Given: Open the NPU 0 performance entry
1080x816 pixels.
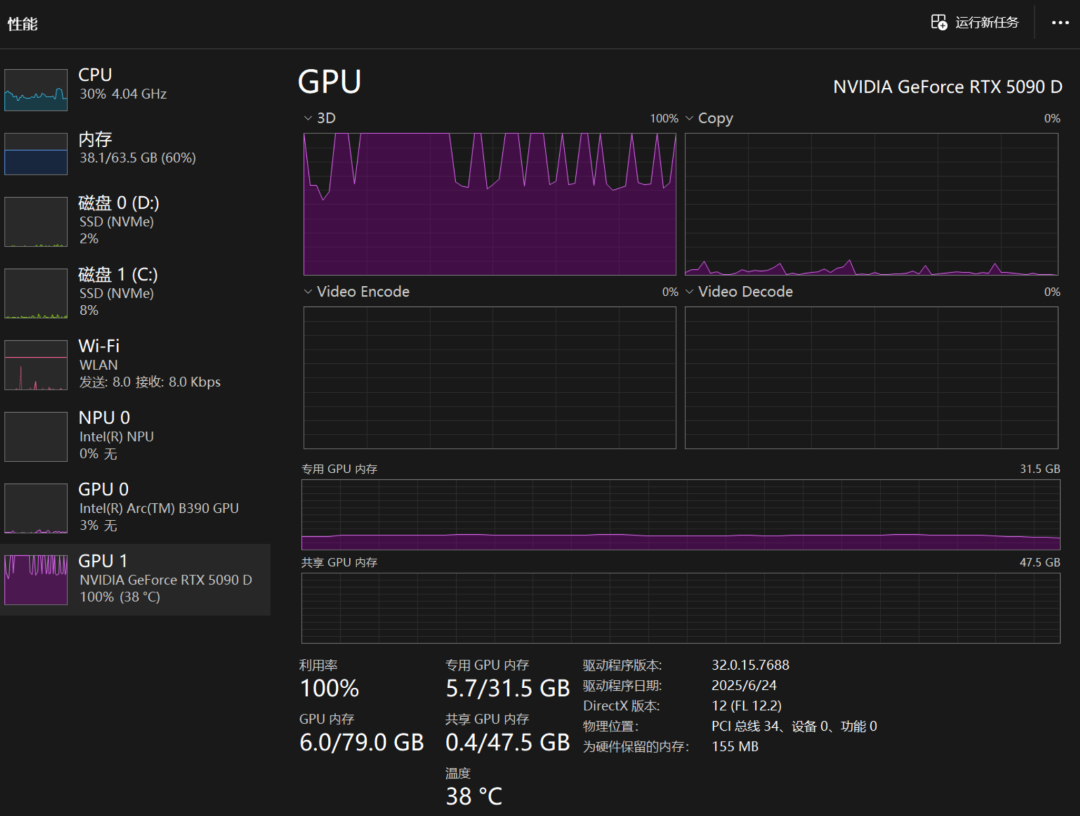Looking at the screenshot, I should click(136, 437).
